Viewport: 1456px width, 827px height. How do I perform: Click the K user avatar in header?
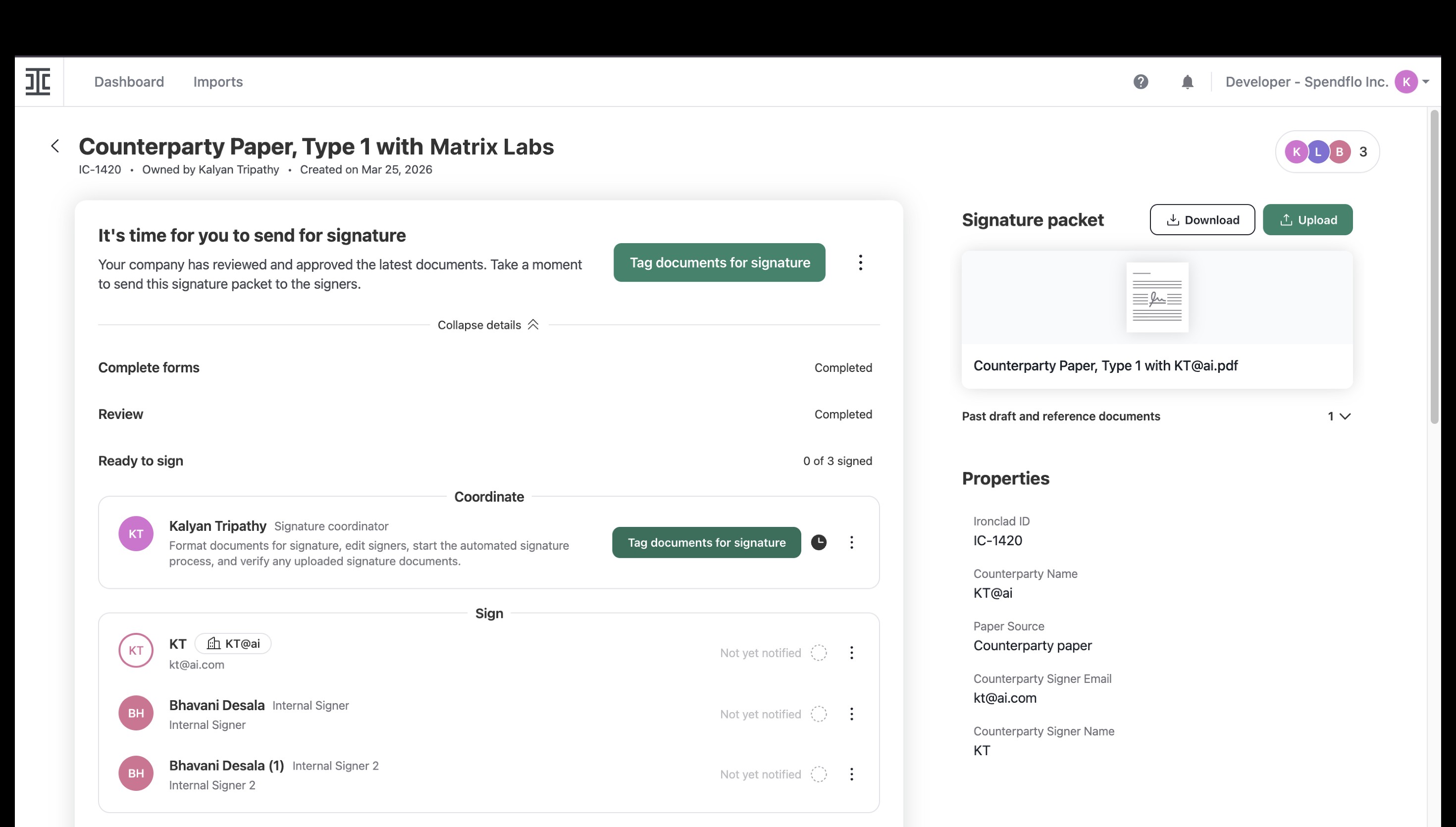click(1406, 82)
